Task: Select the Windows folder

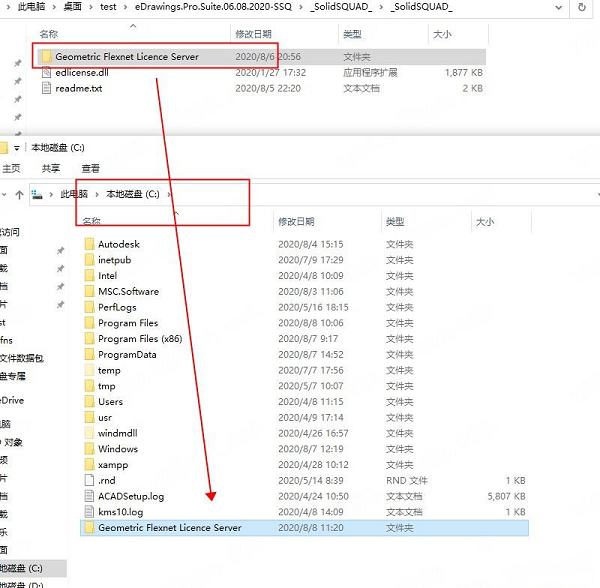Action: 118,449
